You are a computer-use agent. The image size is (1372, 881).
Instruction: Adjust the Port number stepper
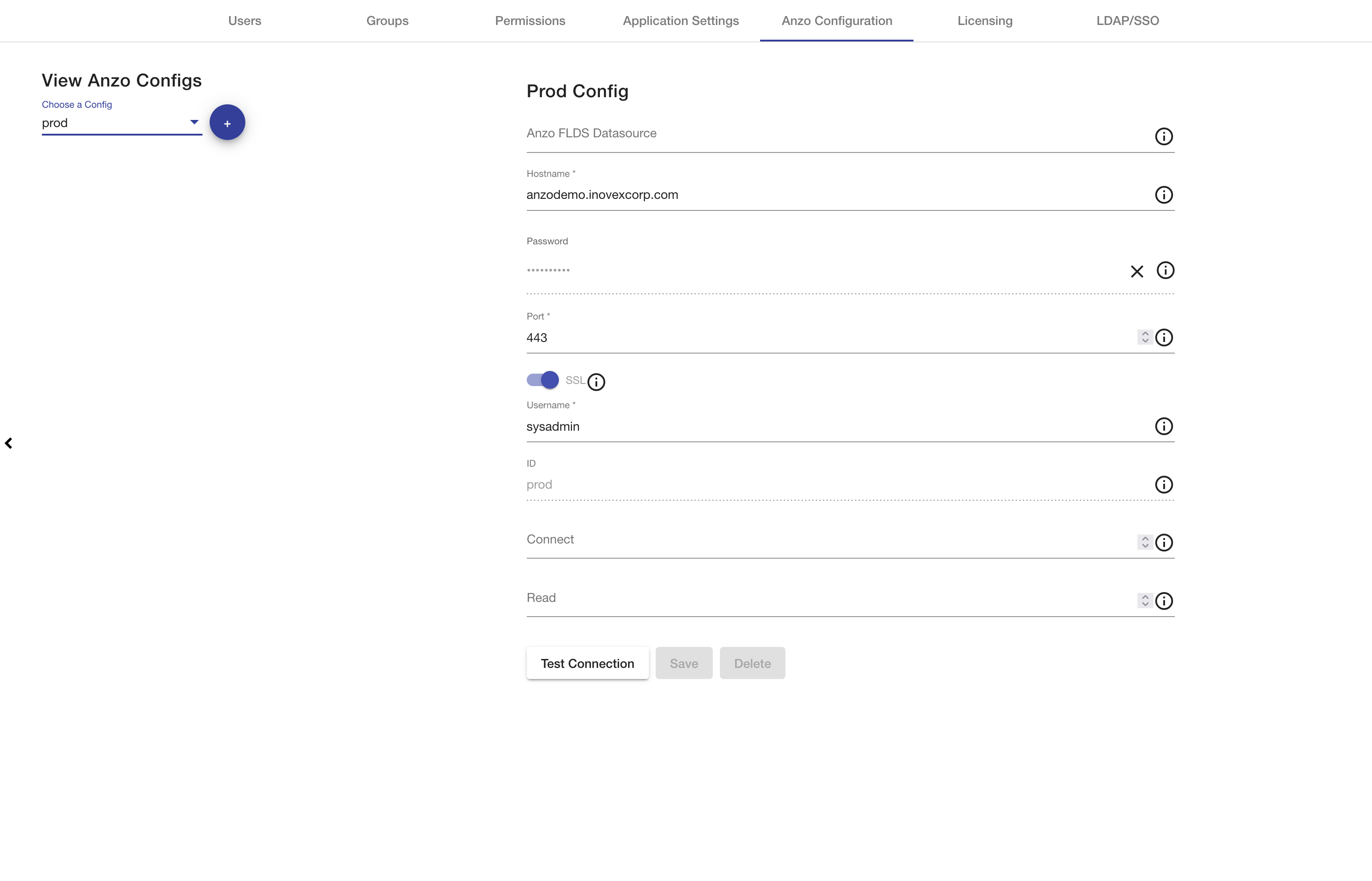tap(1145, 338)
